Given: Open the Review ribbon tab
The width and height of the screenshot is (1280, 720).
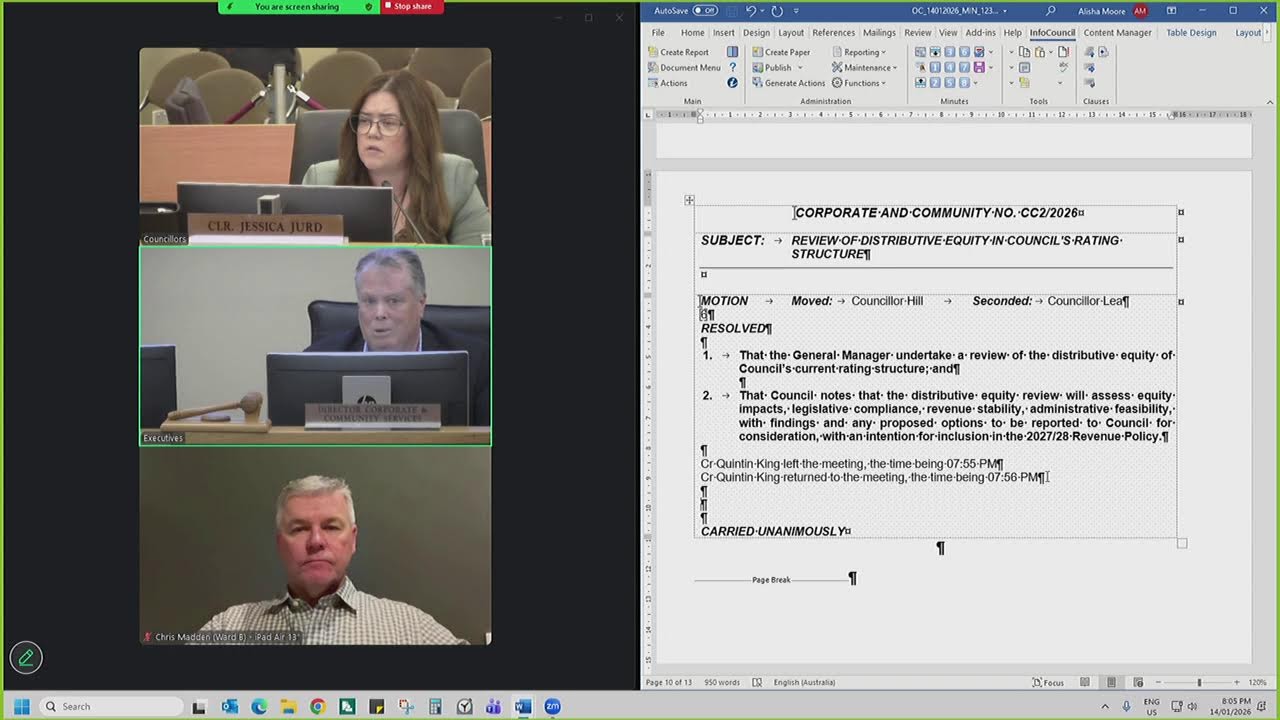Looking at the screenshot, I should (x=917, y=33).
